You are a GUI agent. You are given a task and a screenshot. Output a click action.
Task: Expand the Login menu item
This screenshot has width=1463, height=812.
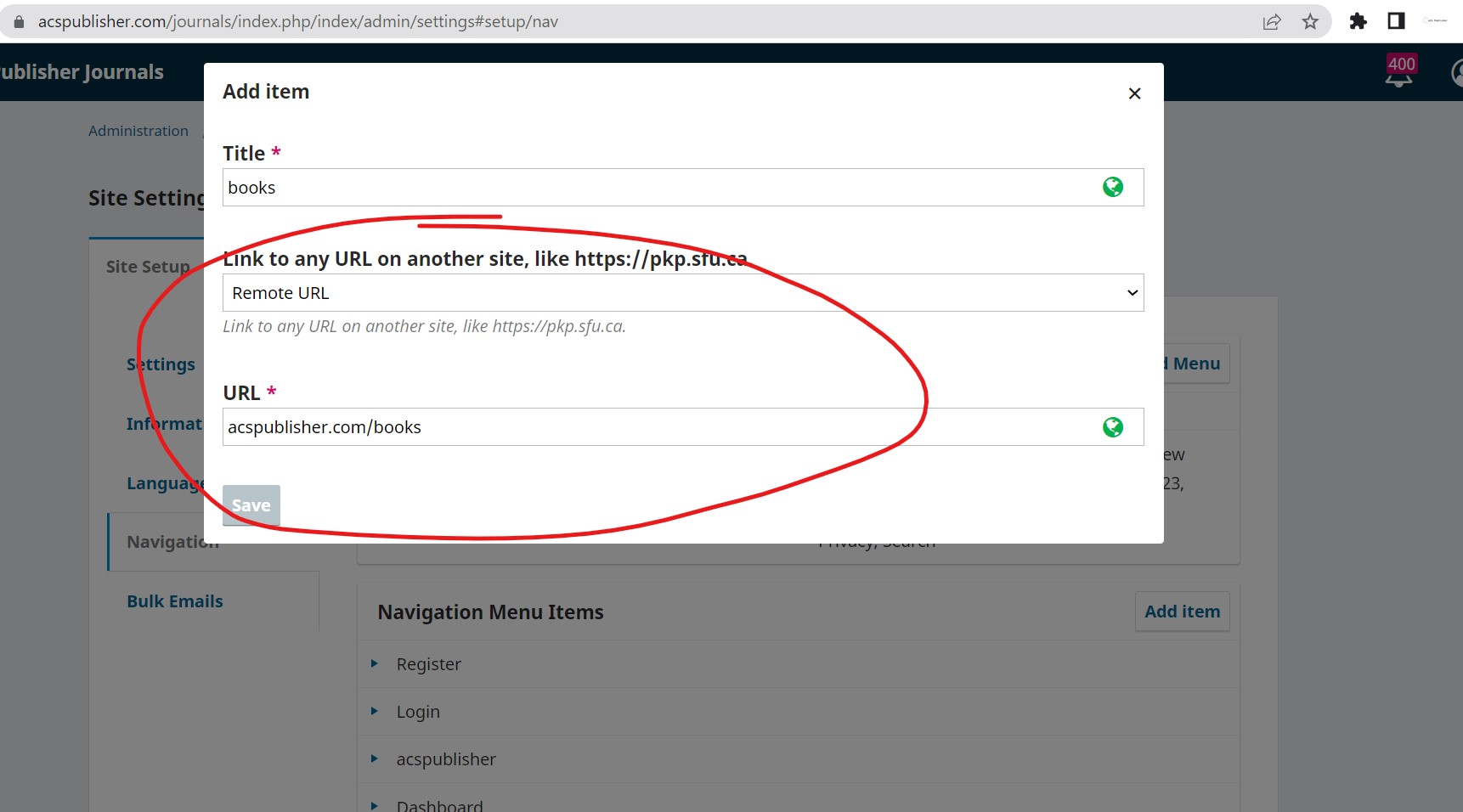(374, 711)
